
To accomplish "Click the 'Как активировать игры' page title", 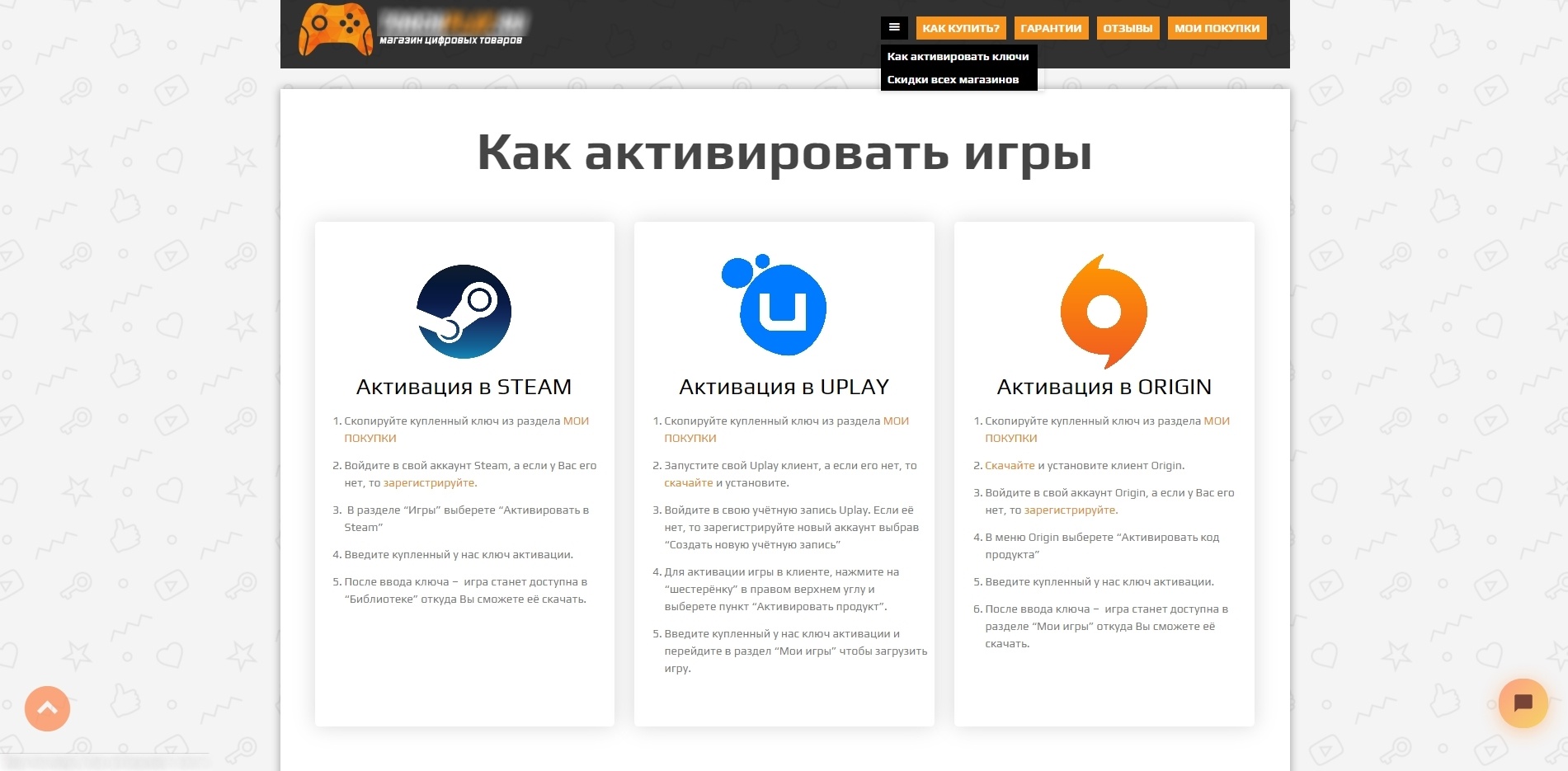I will (x=784, y=153).
